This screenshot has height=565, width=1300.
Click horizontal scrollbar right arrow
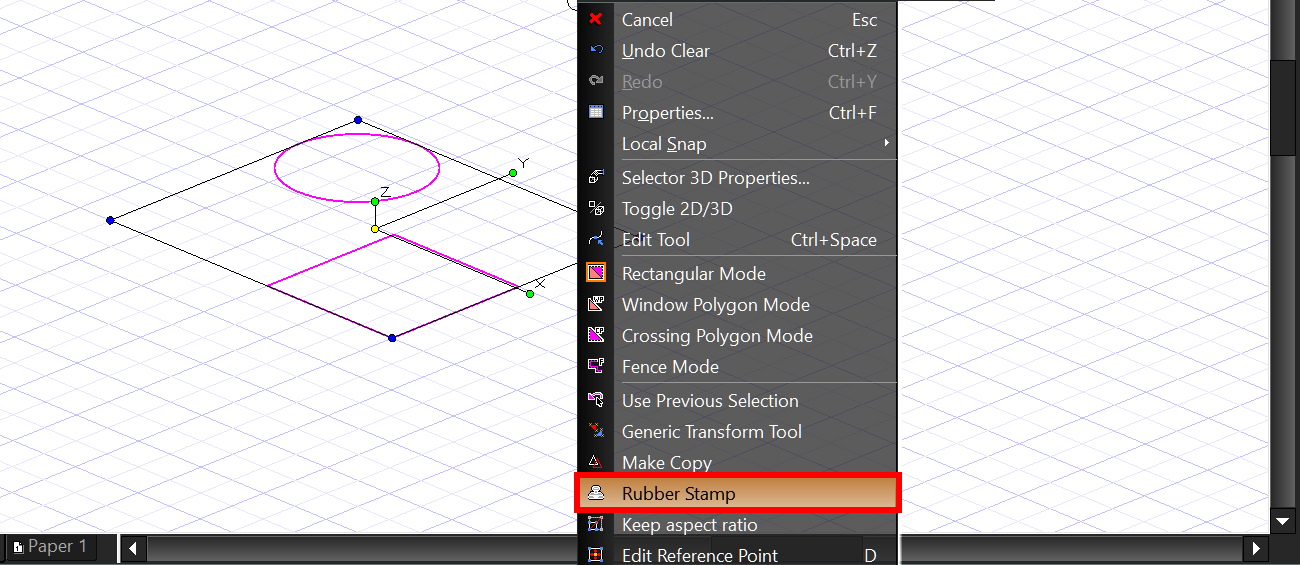click(1257, 548)
